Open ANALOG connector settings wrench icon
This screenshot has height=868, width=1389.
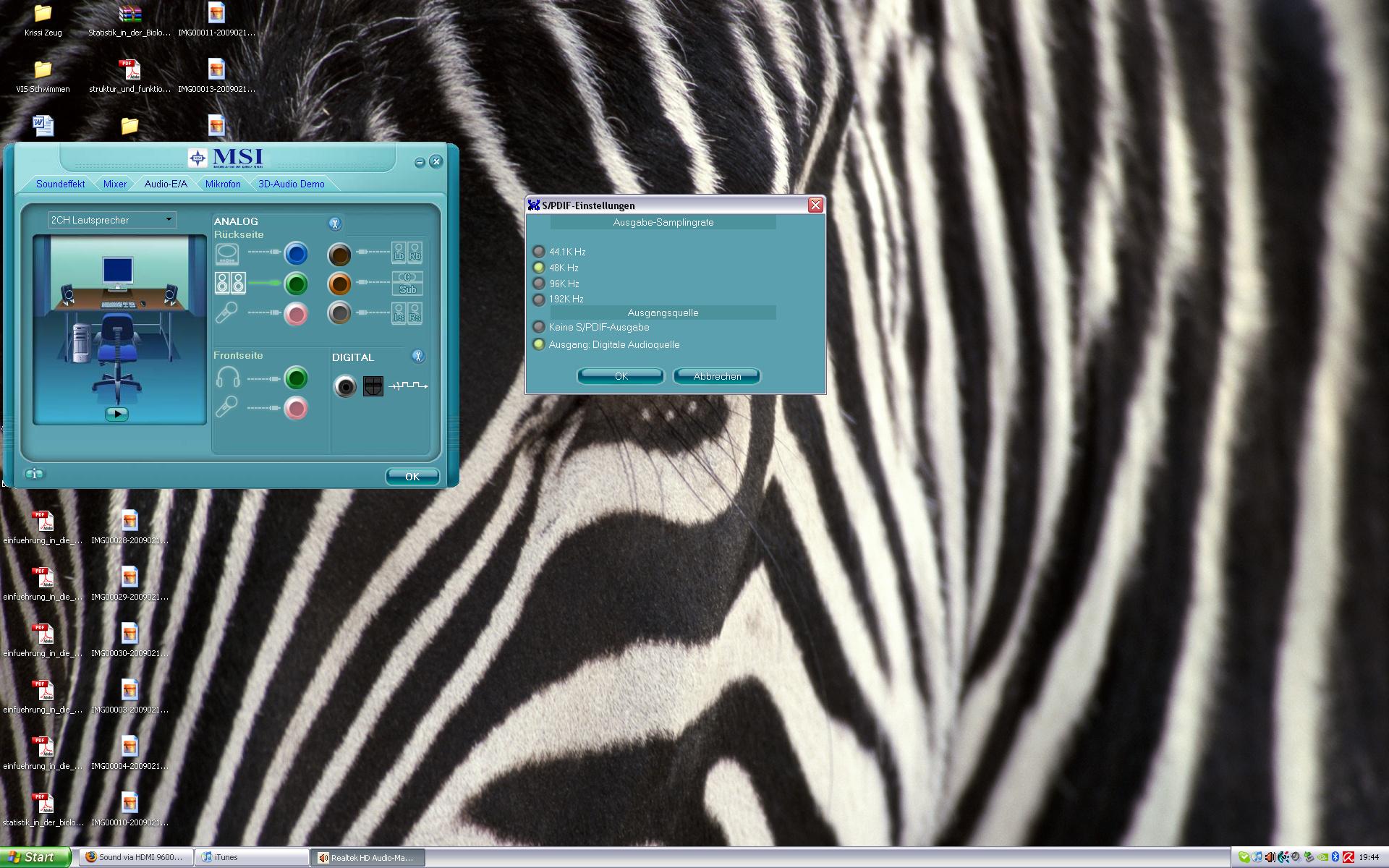334,224
